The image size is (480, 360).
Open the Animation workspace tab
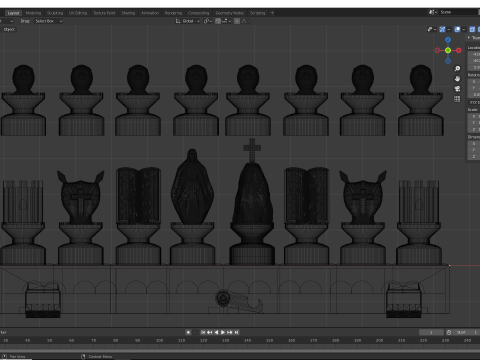click(150, 13)
